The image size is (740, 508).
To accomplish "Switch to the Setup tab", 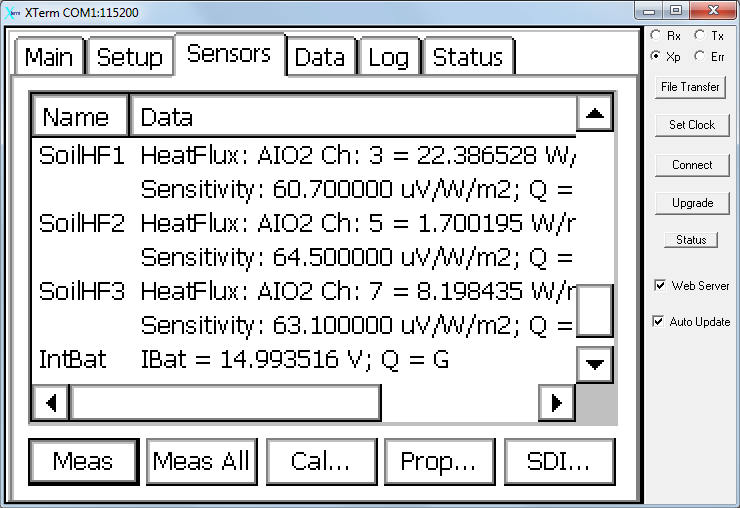I will (x=130, y=57).
